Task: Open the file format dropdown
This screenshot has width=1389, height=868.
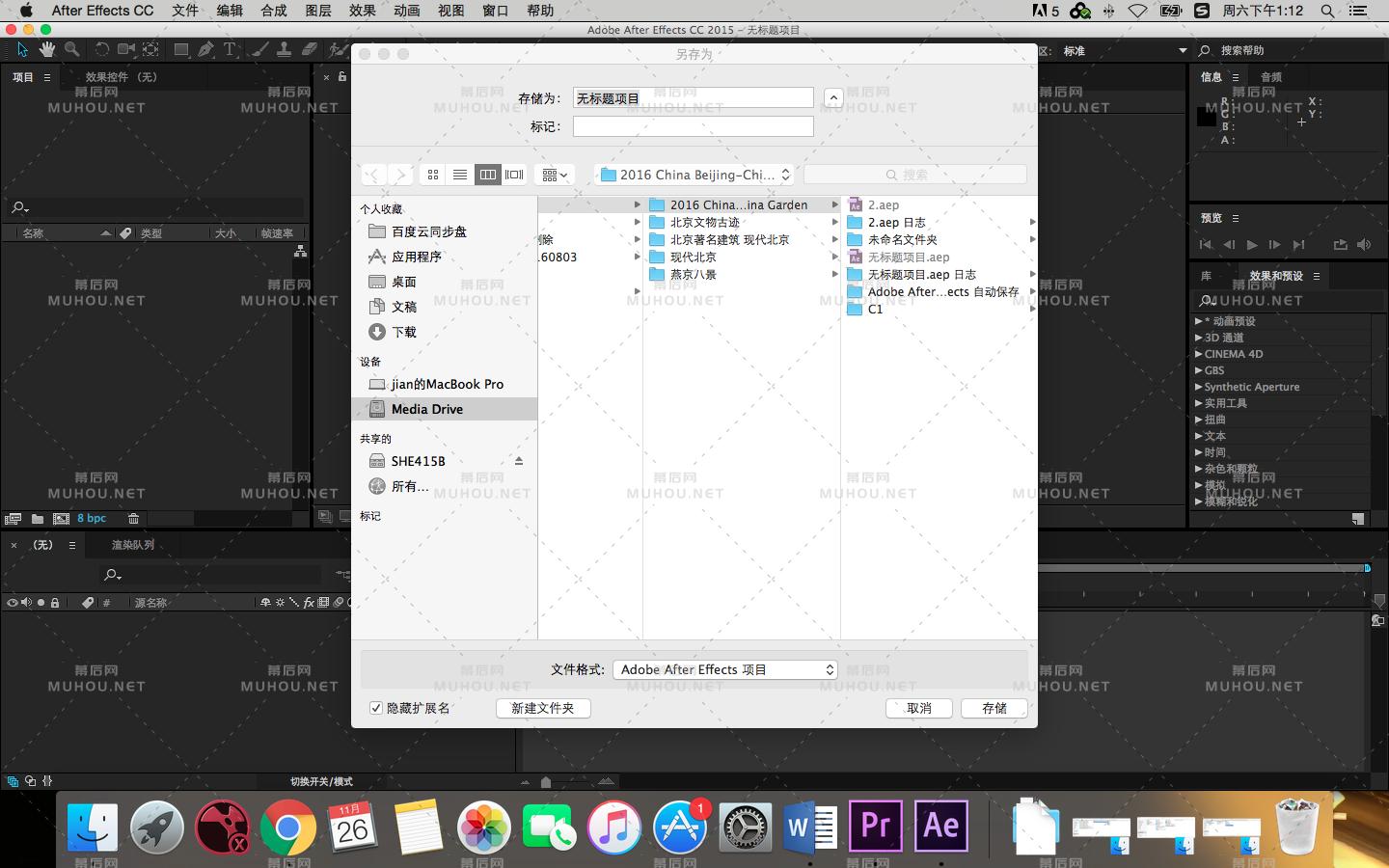Action: pyautogui.click(x=724, y=669)
